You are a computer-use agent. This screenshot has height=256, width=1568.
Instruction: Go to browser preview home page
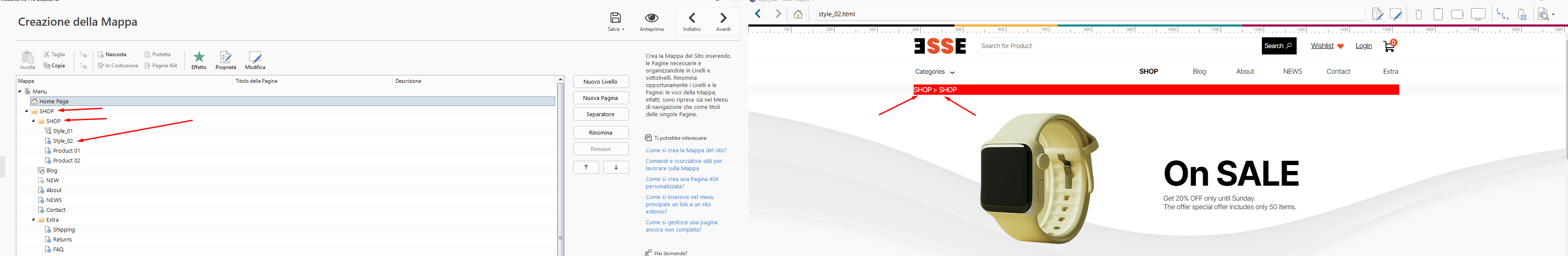(797, 15)
